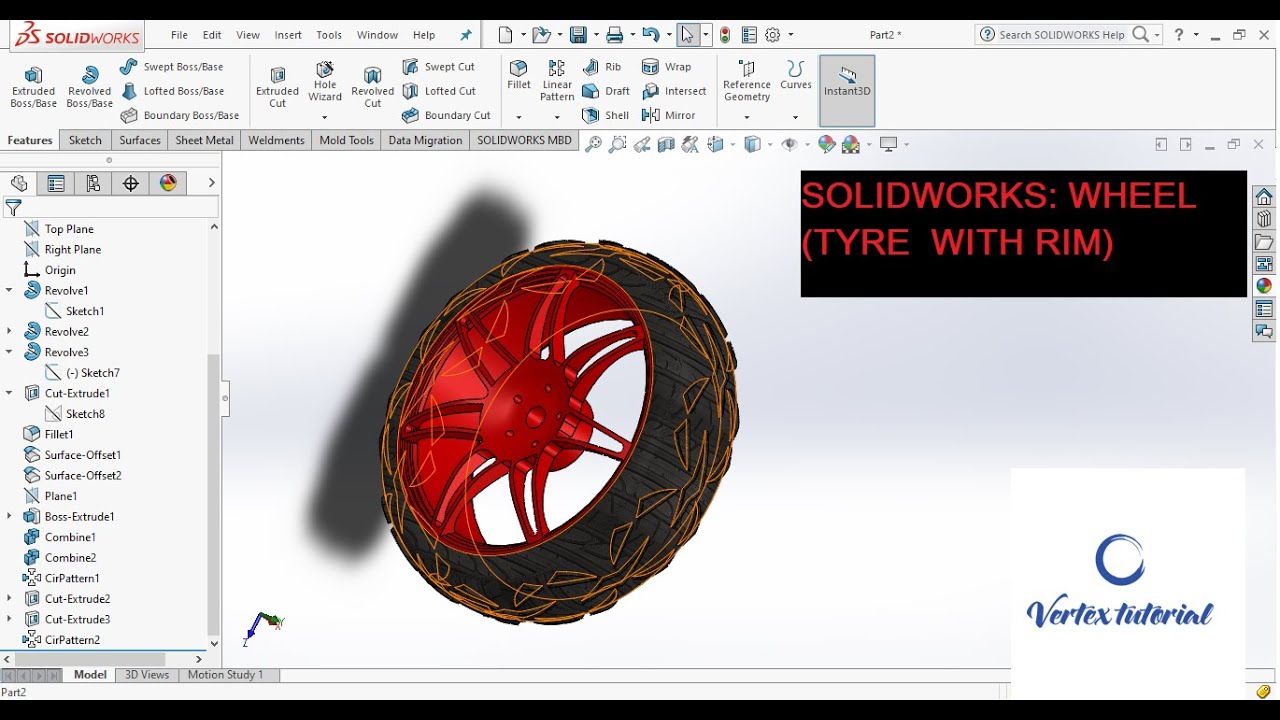Viewport: 1280px width, 720px height.
Task: Collapse the Revolve1 feature
Action: (9, 290)
